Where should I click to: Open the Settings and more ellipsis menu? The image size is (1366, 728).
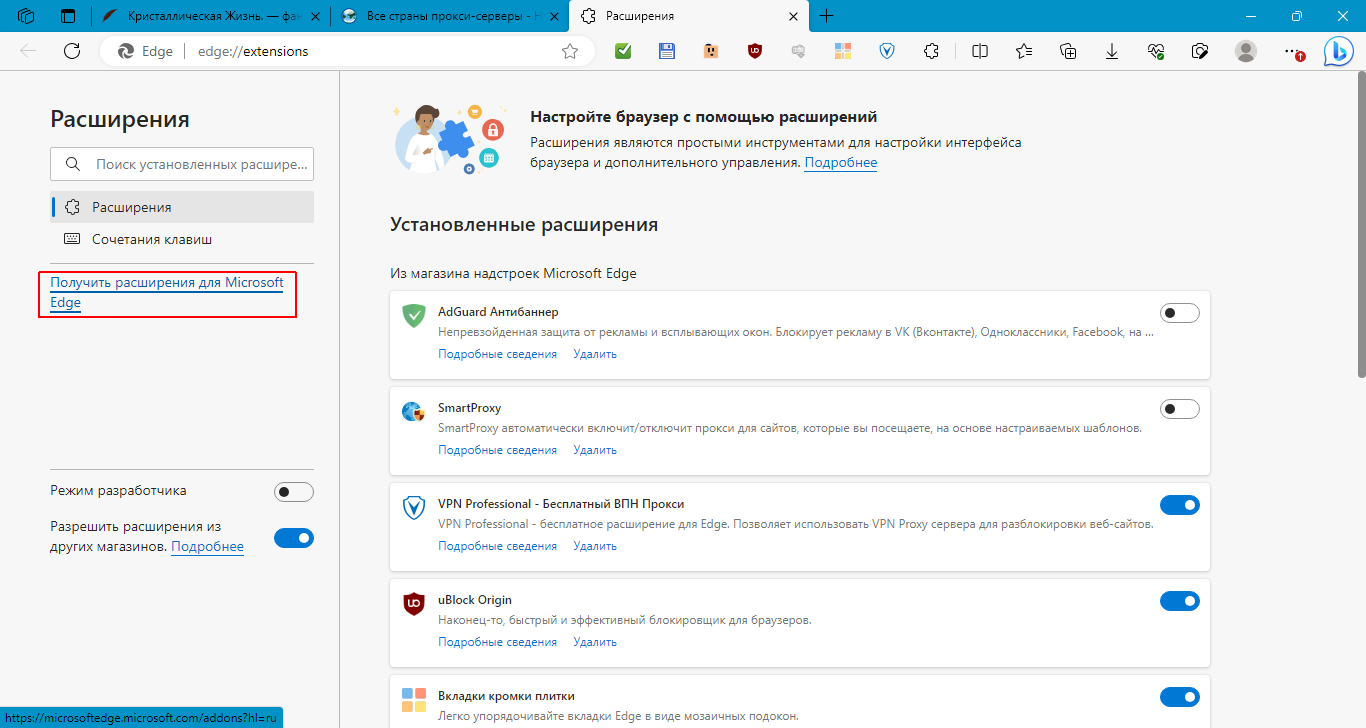click(x=1292, y=51)
